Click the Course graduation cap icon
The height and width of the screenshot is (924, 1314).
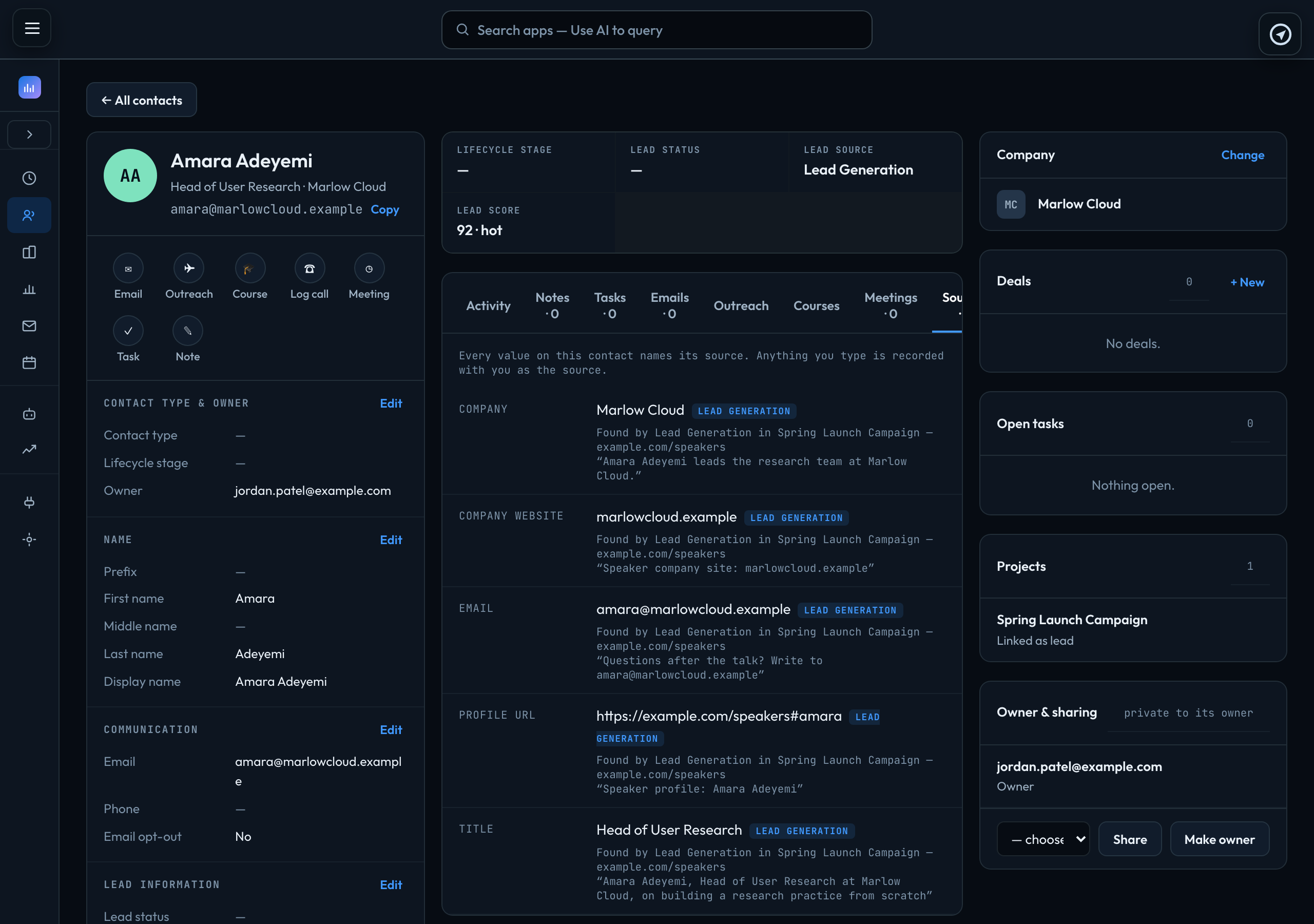pos(250,268)
